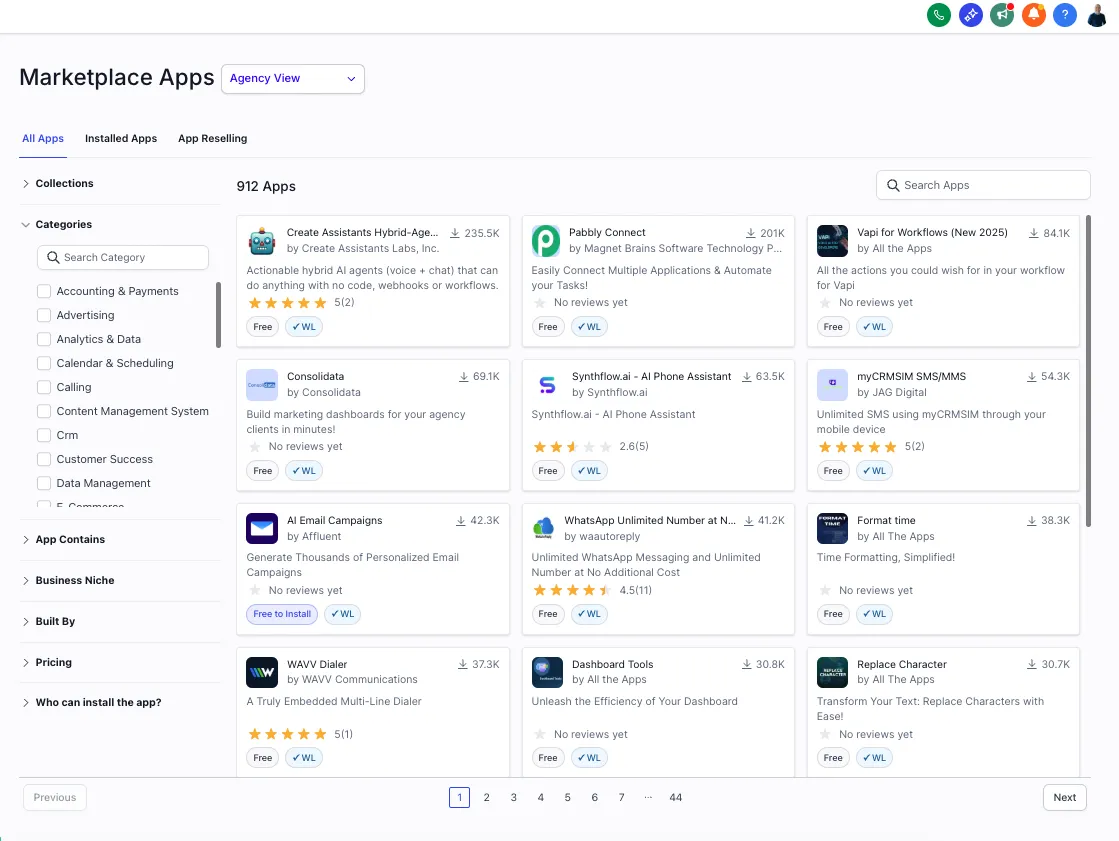Click the star rating on Synthflow.ai card
The width and height of the screenshot is (1119, 841).
pyautogui.click(x=572, y=447)
